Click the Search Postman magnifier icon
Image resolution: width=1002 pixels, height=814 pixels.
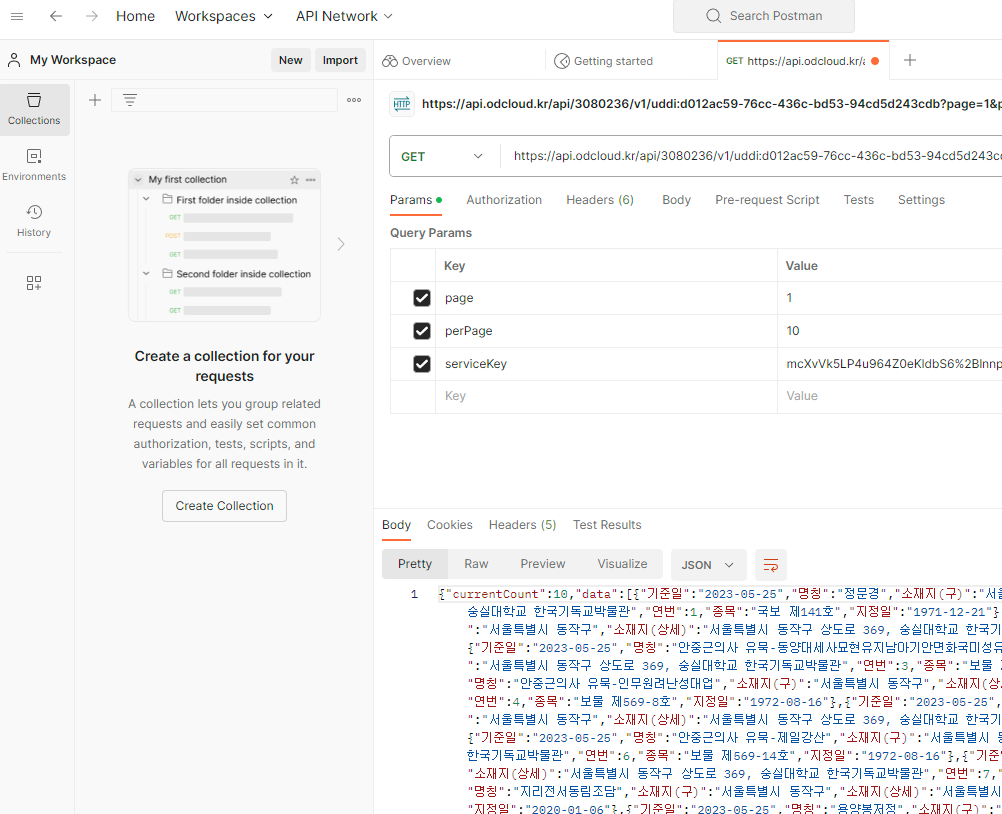click(x=713, y=16)
